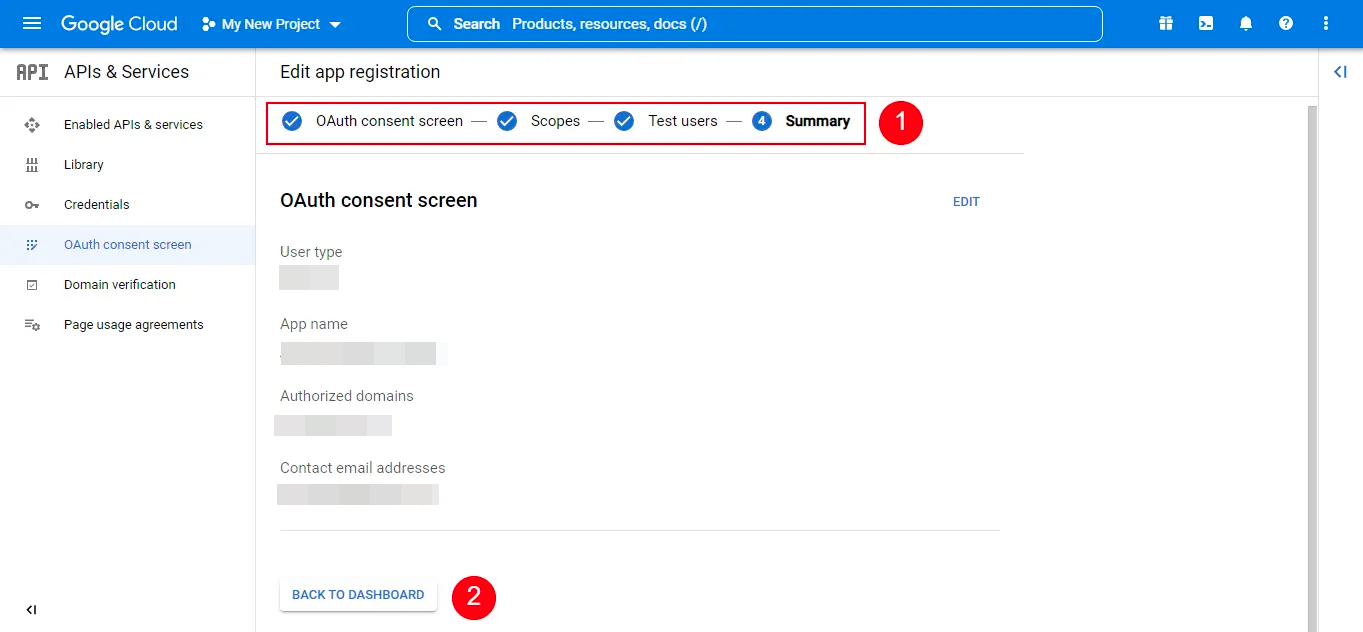Collapse the left sidebar

pyautogui.click(x=30, y=609)
